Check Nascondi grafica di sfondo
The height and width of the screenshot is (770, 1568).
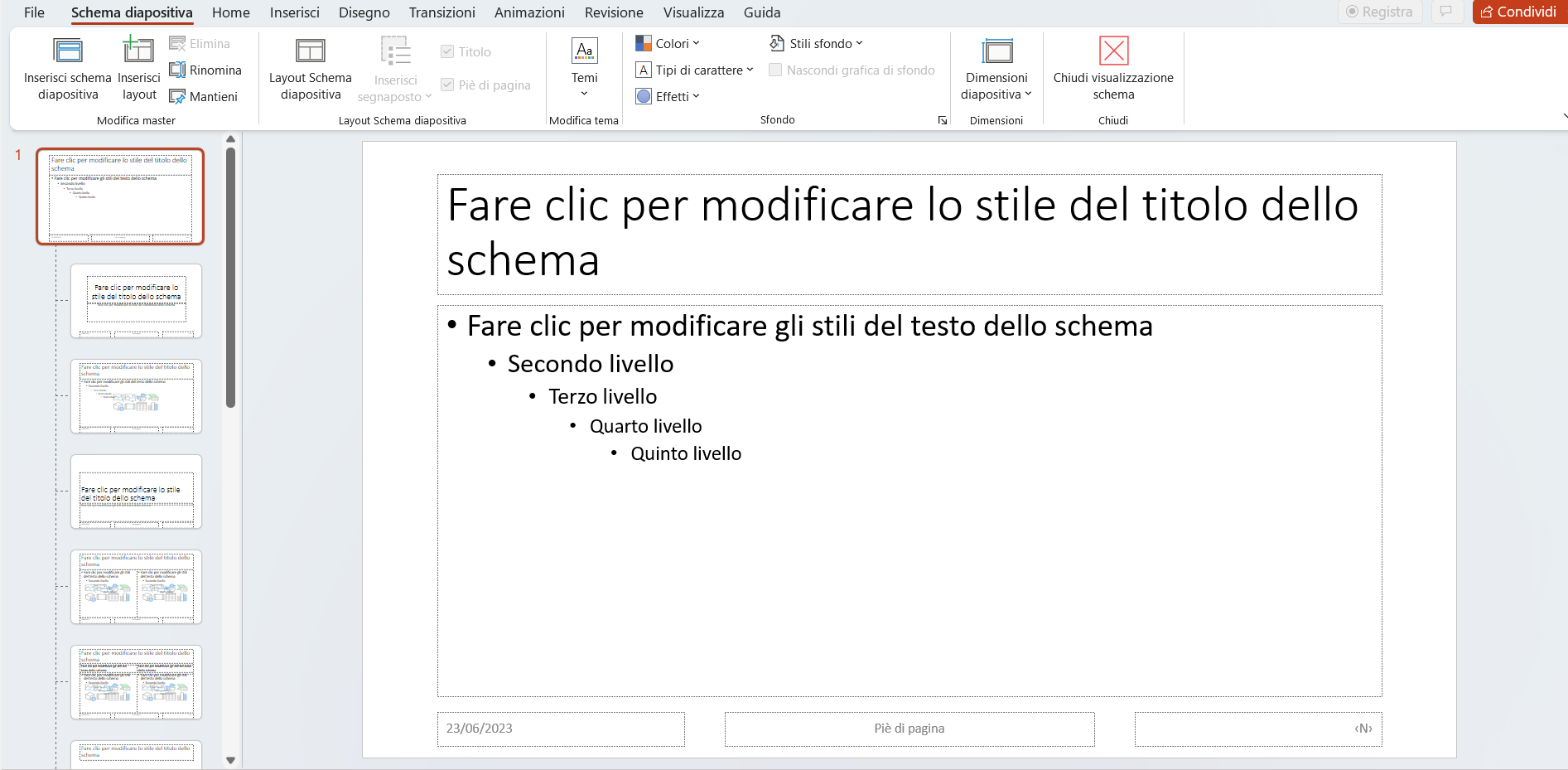coord(775,70)
